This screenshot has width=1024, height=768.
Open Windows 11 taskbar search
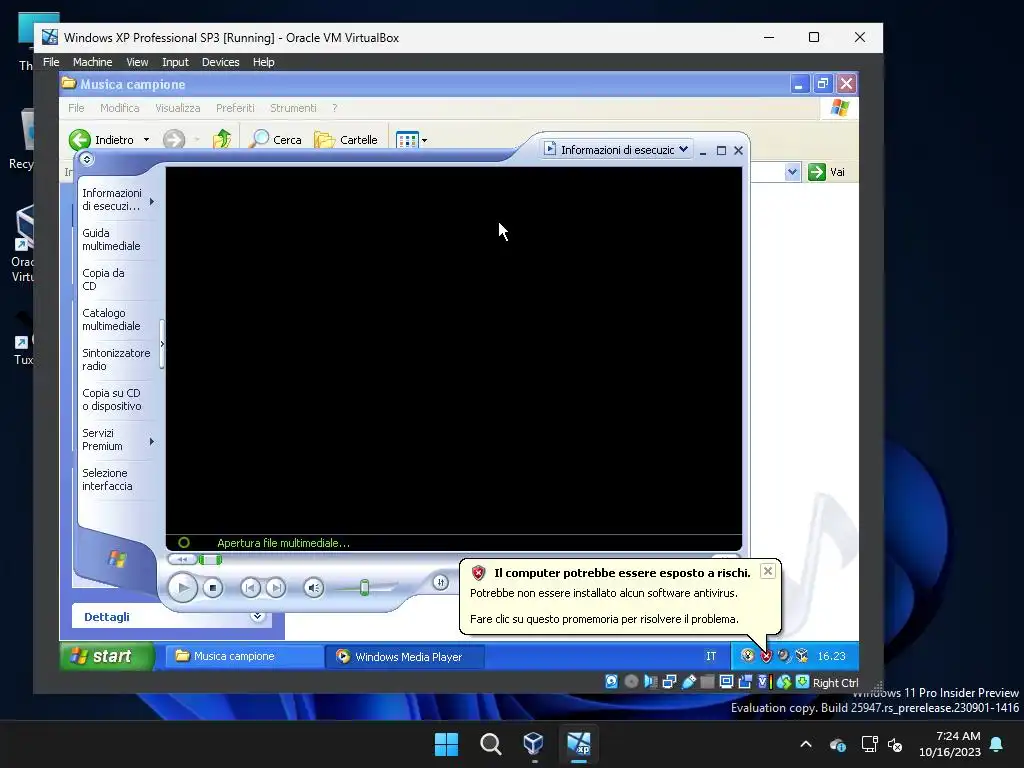tap(490, 744)
